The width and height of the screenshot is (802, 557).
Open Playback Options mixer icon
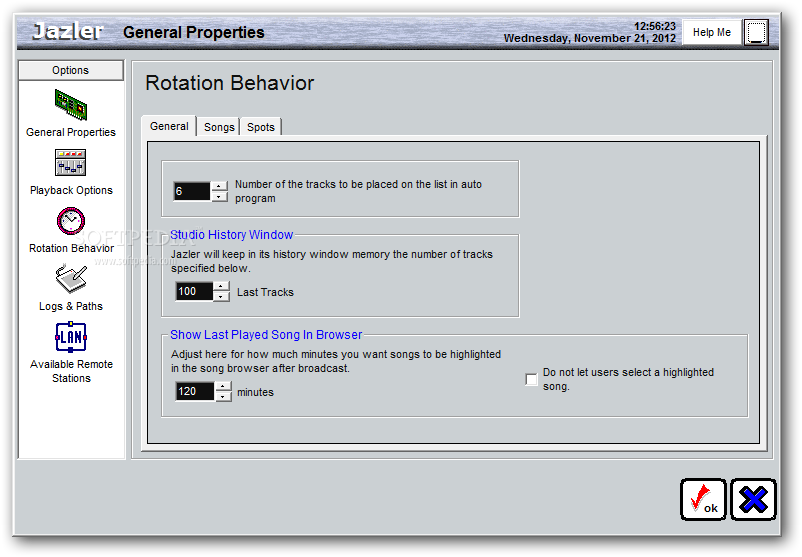pos(71,163)
